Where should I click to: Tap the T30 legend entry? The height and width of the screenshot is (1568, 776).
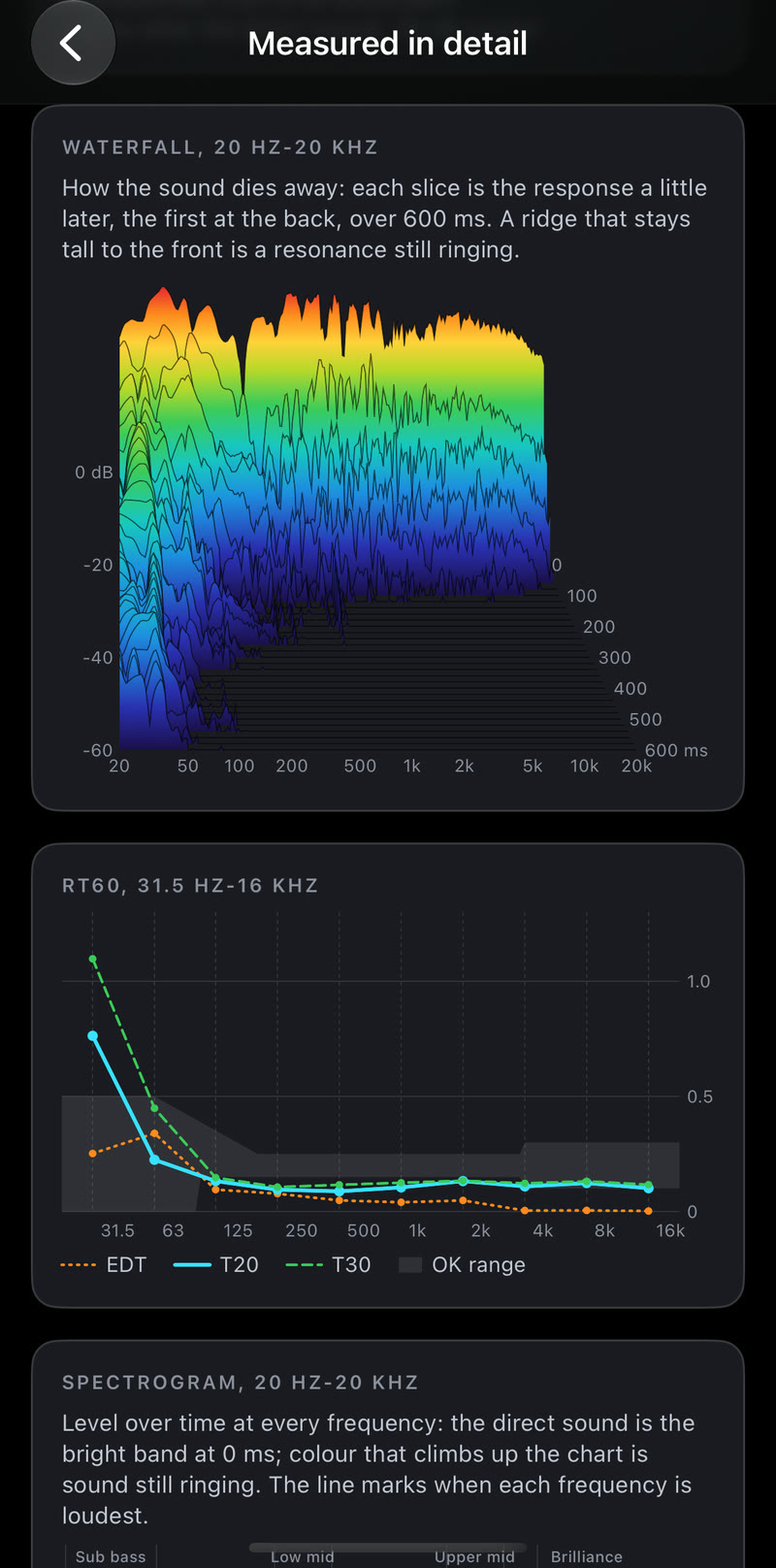329,1265
